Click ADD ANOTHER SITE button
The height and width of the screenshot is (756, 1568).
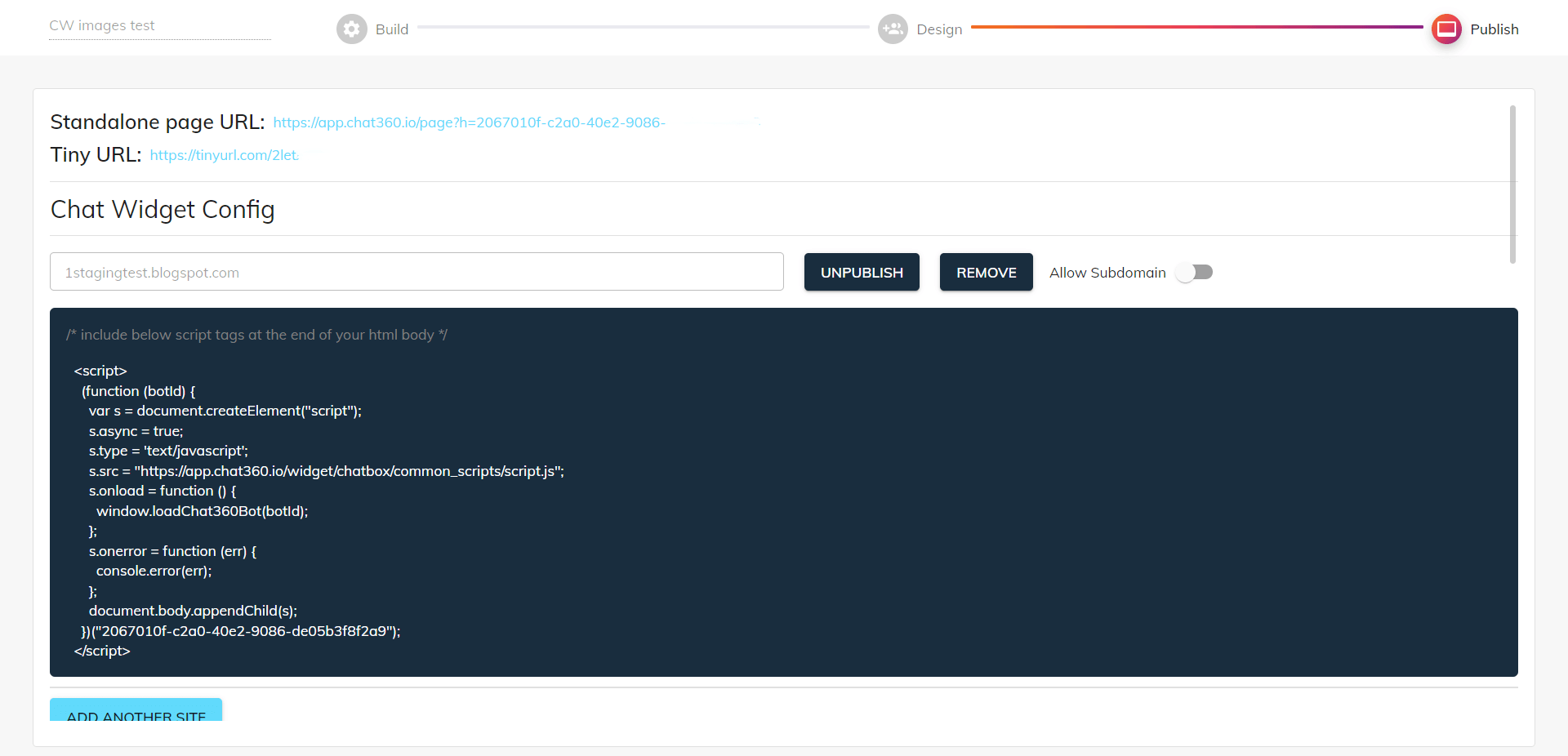click(136, 710)
